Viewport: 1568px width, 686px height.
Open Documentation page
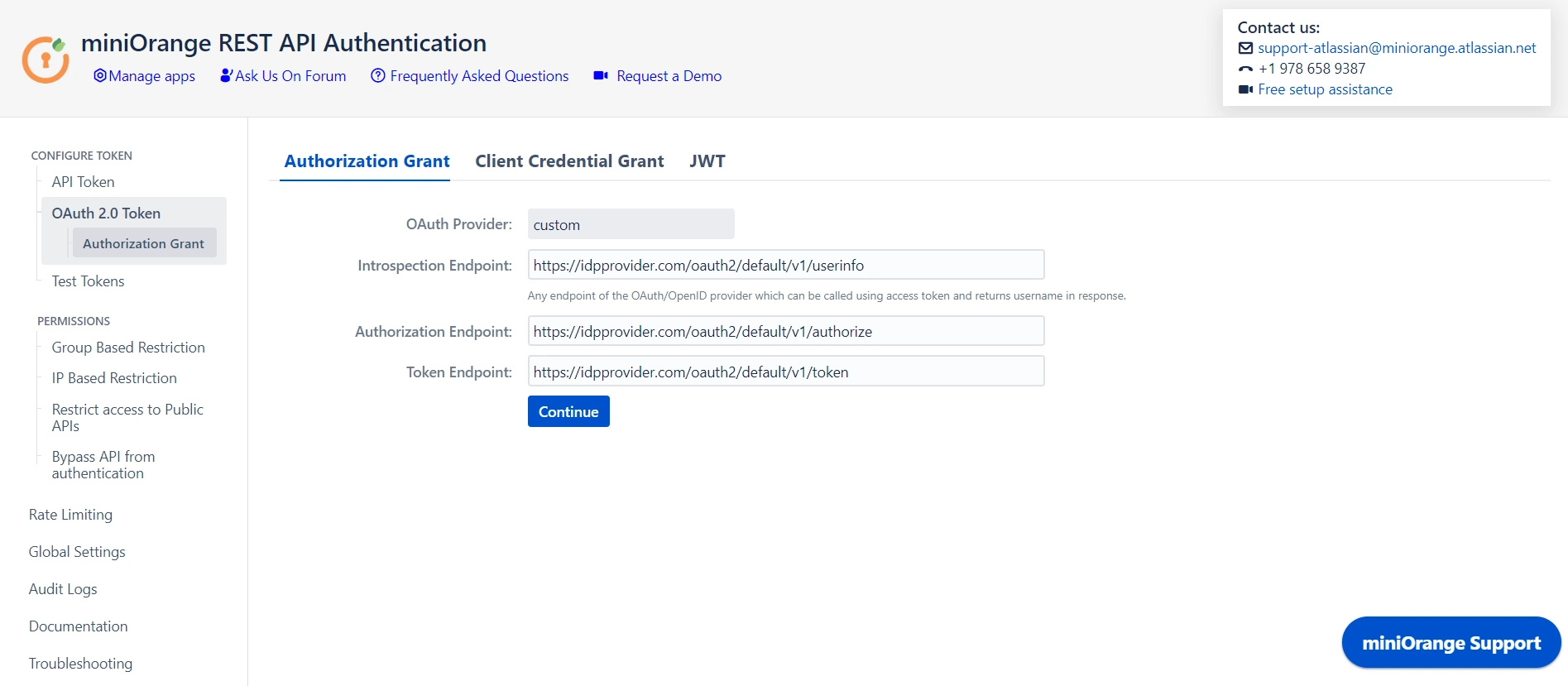point(78,626)
